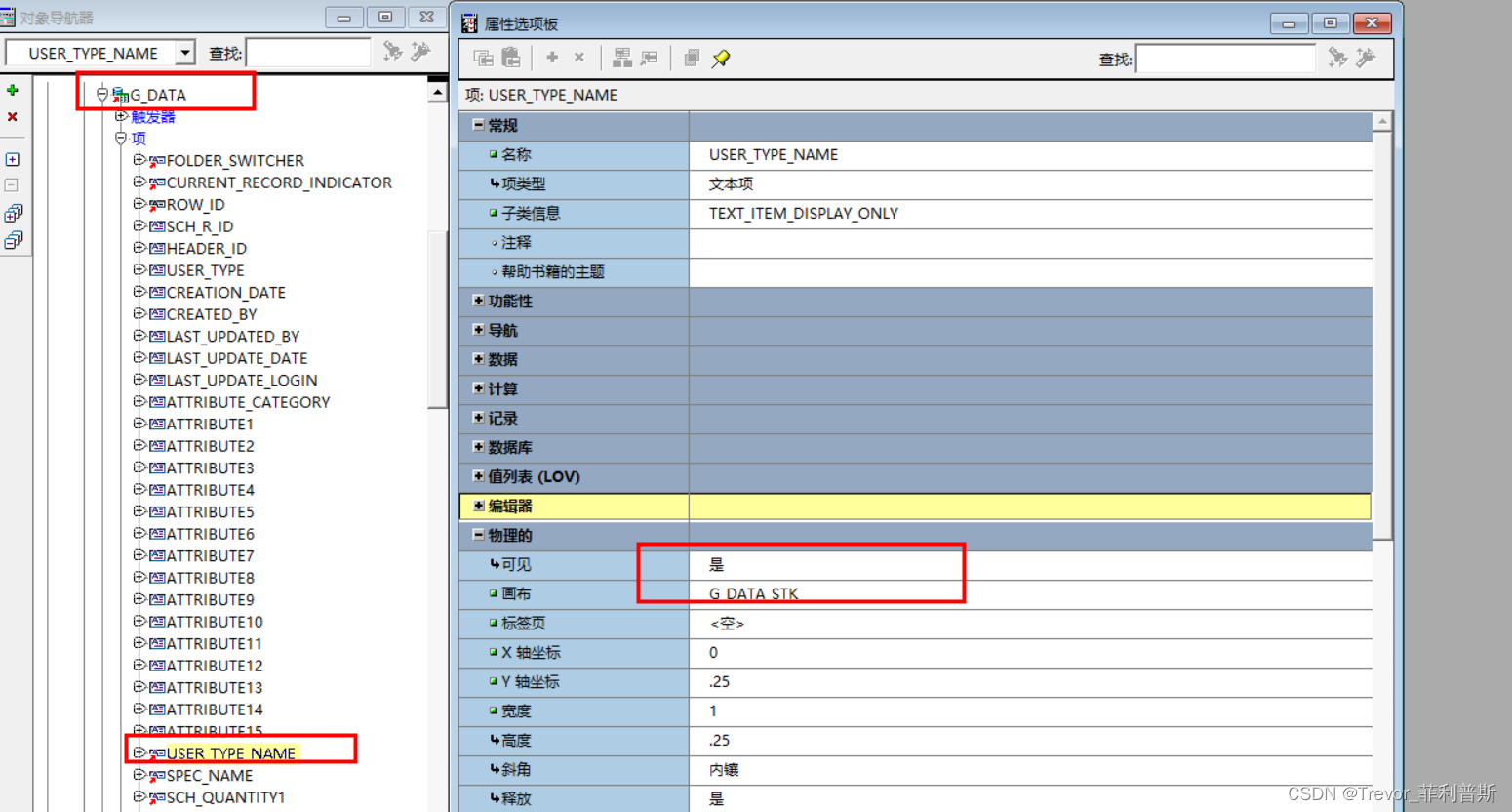Collapse the G_DATA block node
1512x812 pixels.
click(101, 94)
